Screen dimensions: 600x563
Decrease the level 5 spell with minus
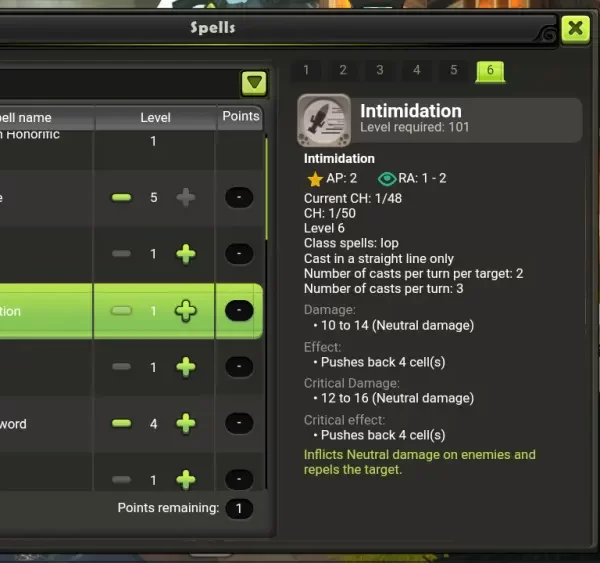[x=121, y=197]
